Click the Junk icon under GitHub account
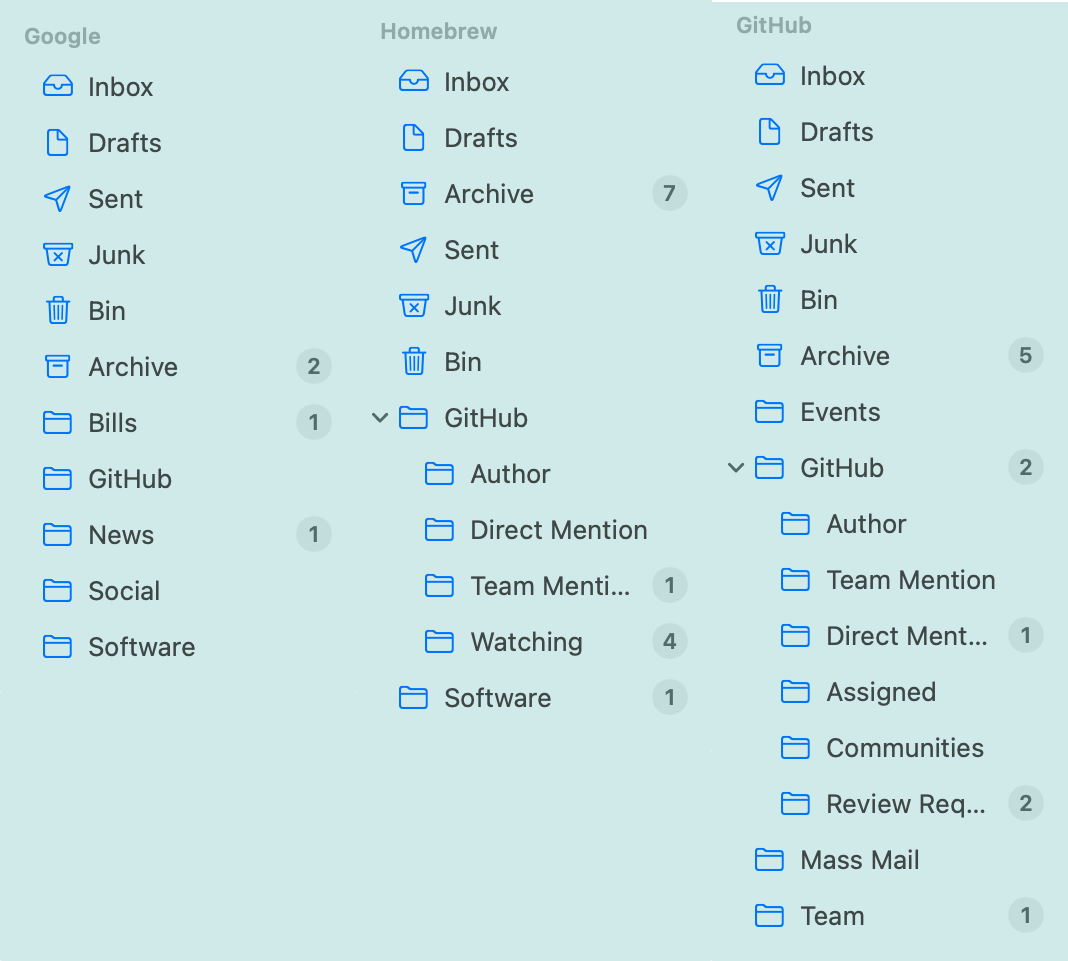This screenshot has height=961, width=1068. [x=770, y=244]
